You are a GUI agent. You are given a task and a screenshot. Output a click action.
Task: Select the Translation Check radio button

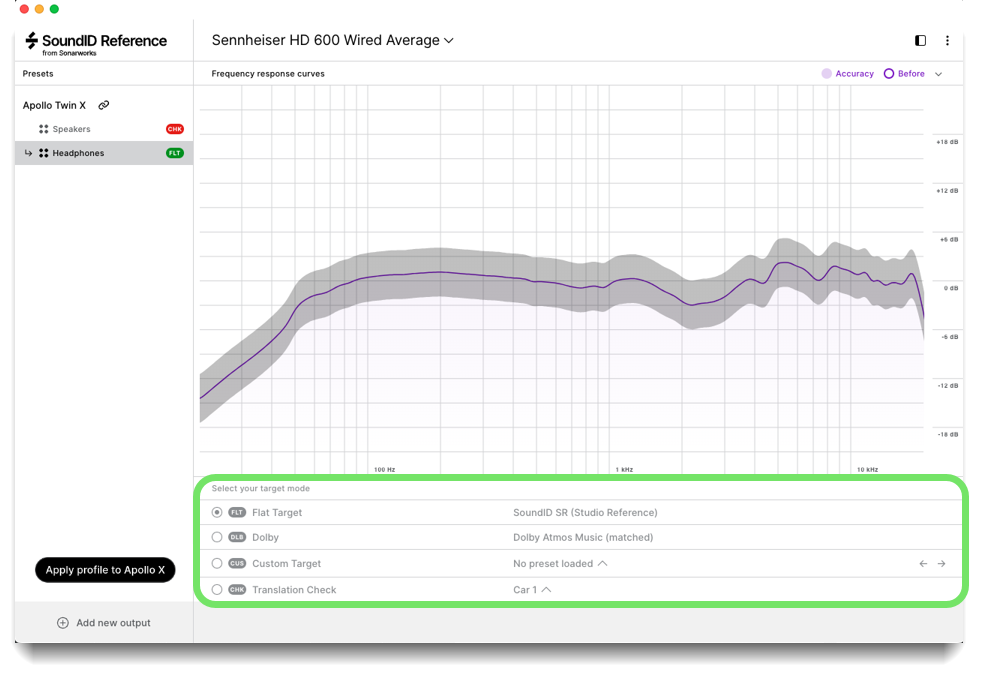coord(217,590)
